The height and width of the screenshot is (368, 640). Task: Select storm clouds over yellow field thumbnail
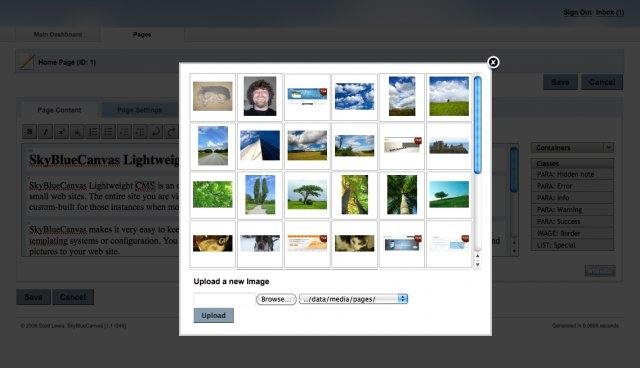pos(307,146)
